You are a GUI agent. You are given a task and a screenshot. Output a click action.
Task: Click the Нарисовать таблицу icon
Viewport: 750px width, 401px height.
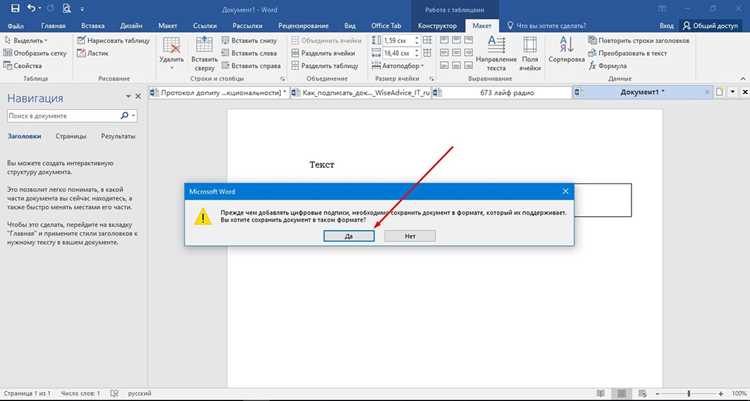(81, 40)
